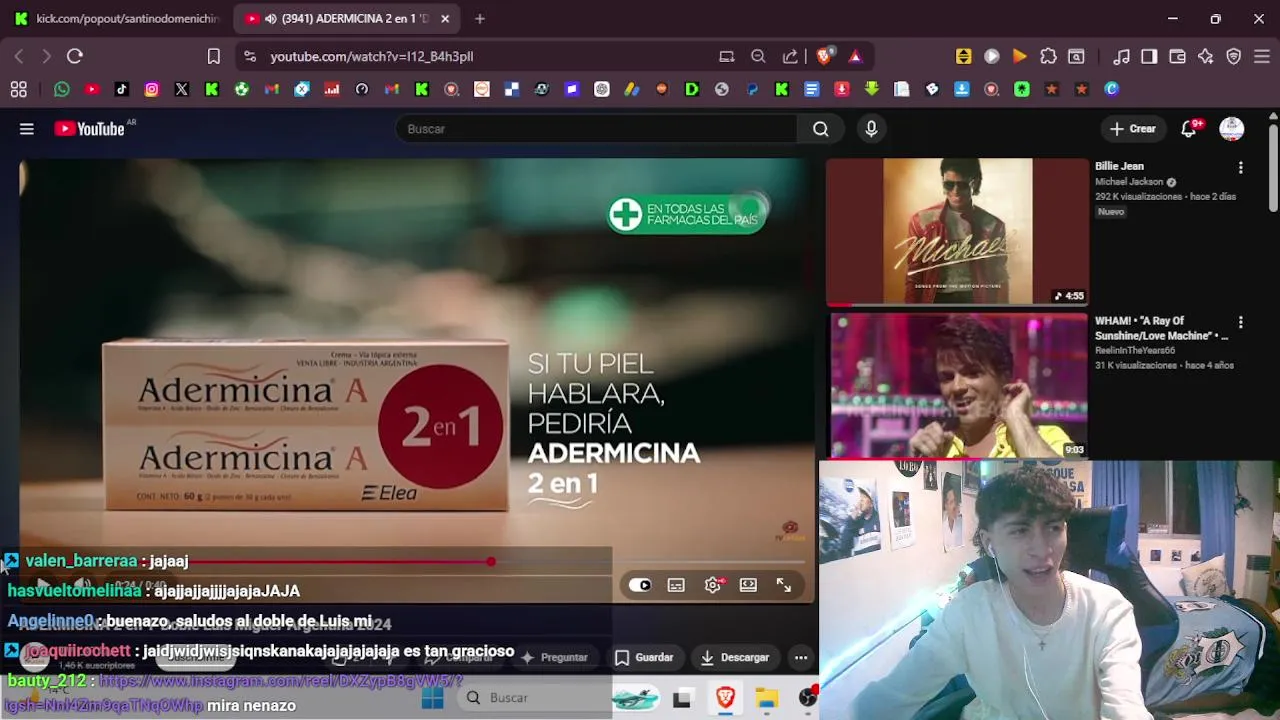Open media control music note icon
Screen dimensions: 1280x720
[1122, 57]
